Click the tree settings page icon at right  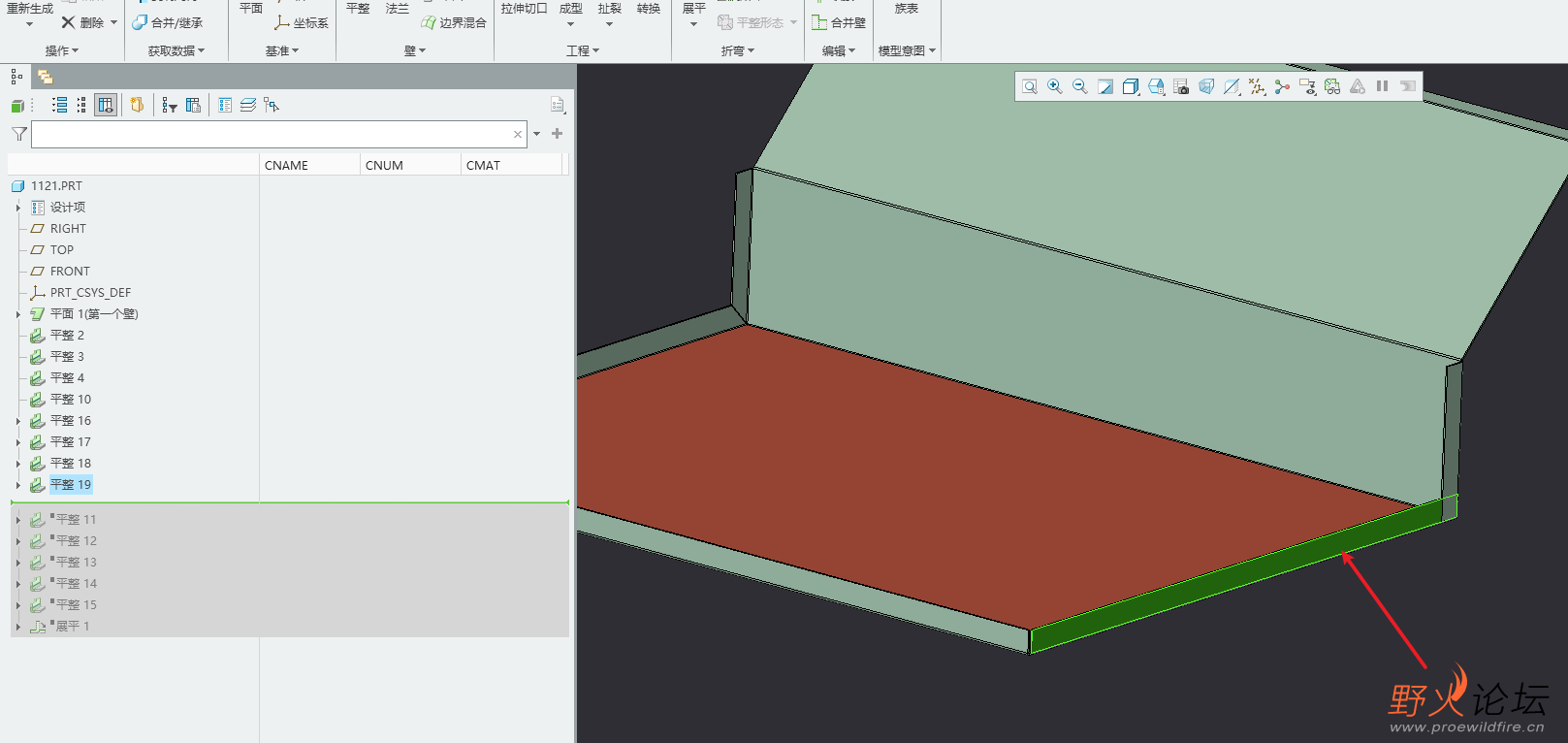pos(558,105)
